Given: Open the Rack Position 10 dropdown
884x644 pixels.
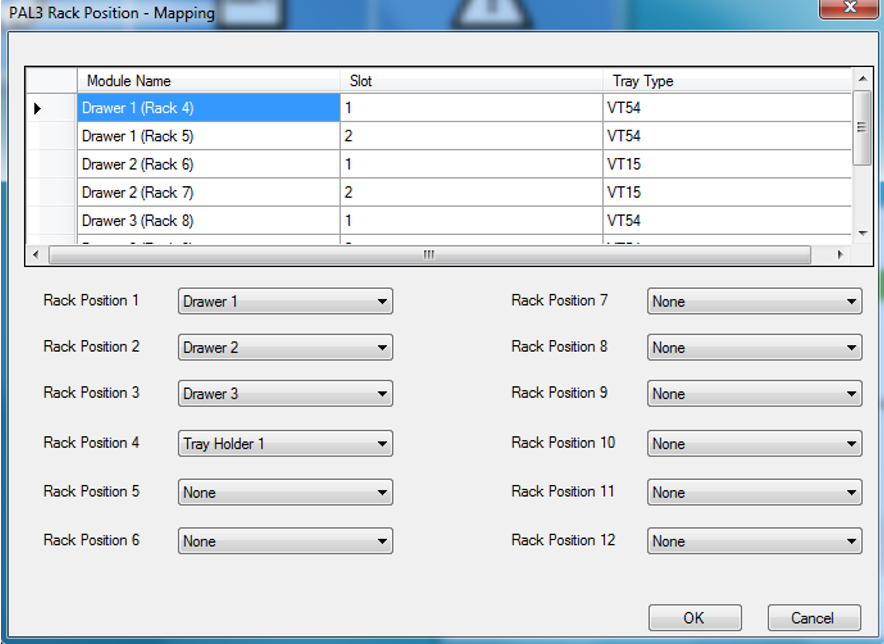Looking at the screenshot, I should pos(754,444).
